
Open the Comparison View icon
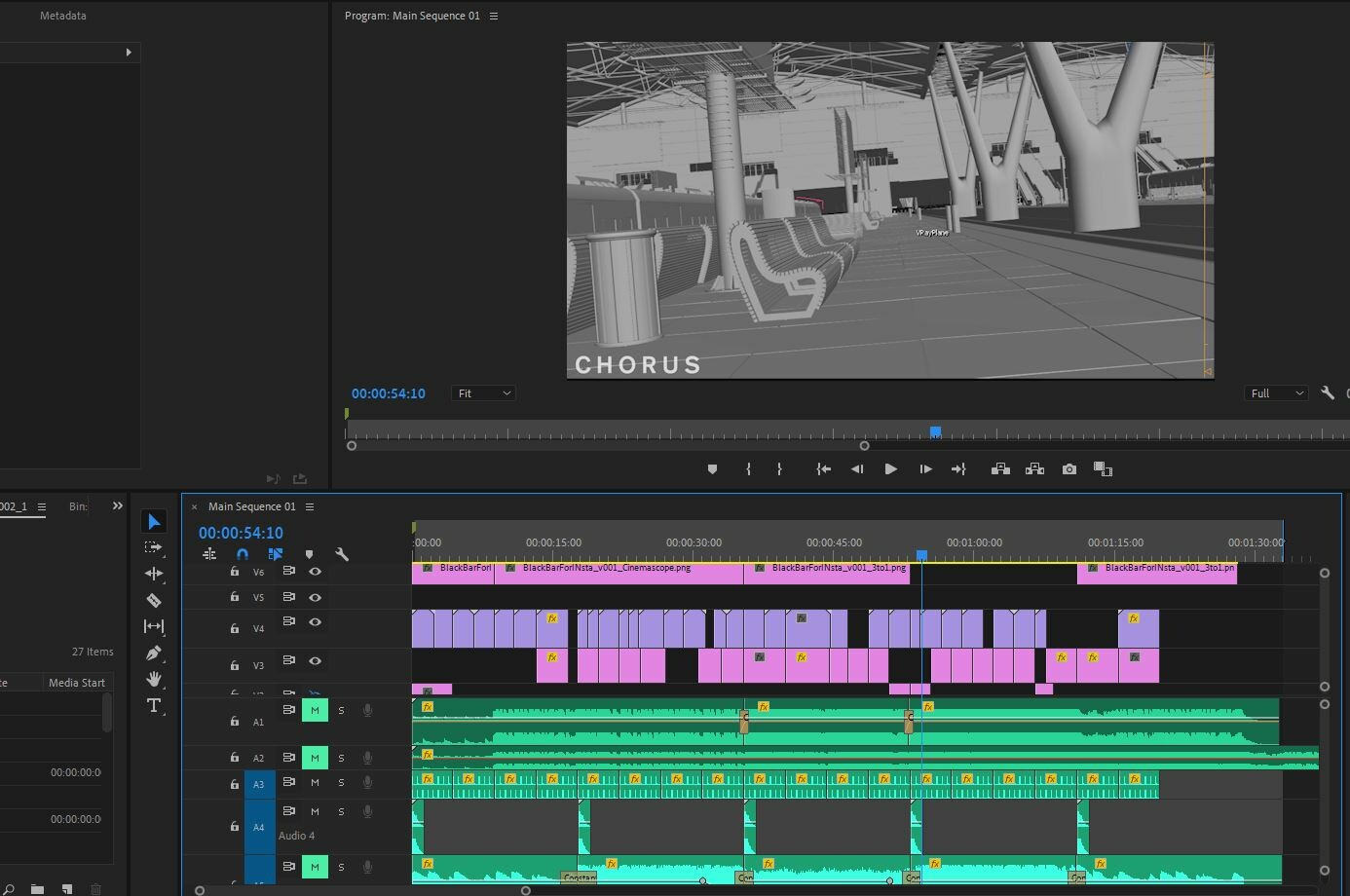tap(1103, 469)
